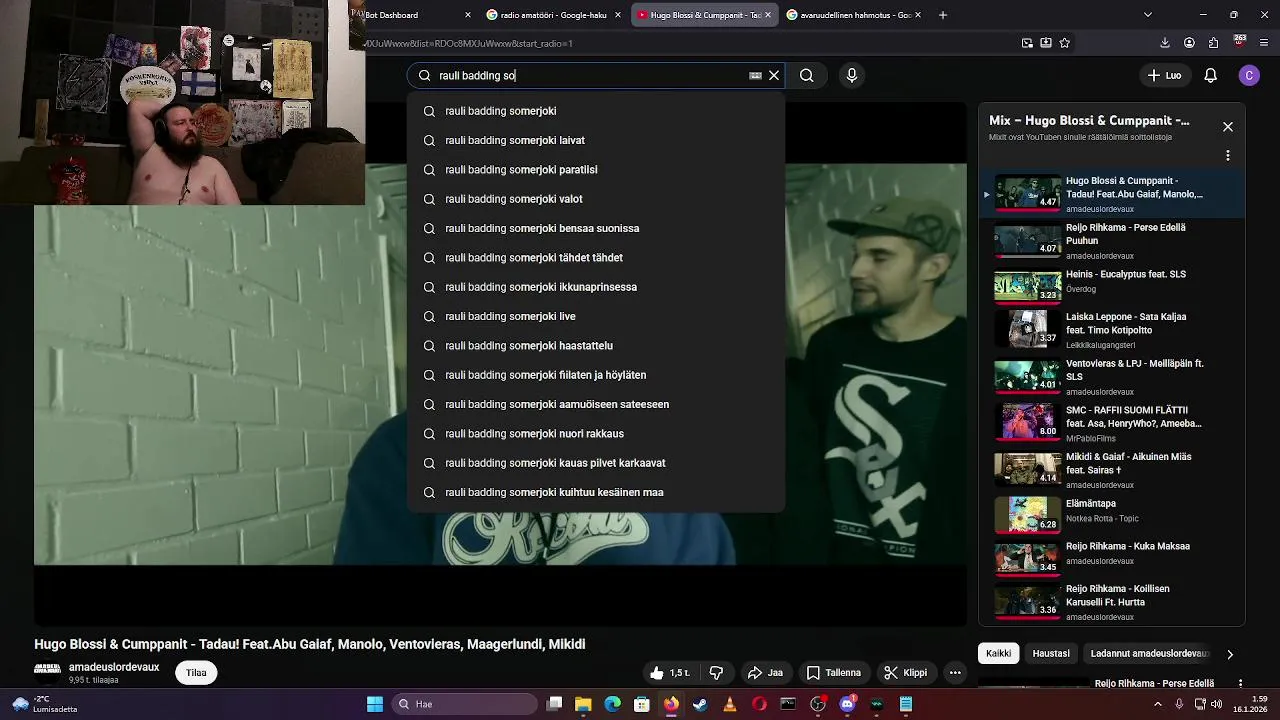The height and width of the screenshot is (720, 1280).
Task: Open VLC media player from taskbar
Action: point(730,704)
